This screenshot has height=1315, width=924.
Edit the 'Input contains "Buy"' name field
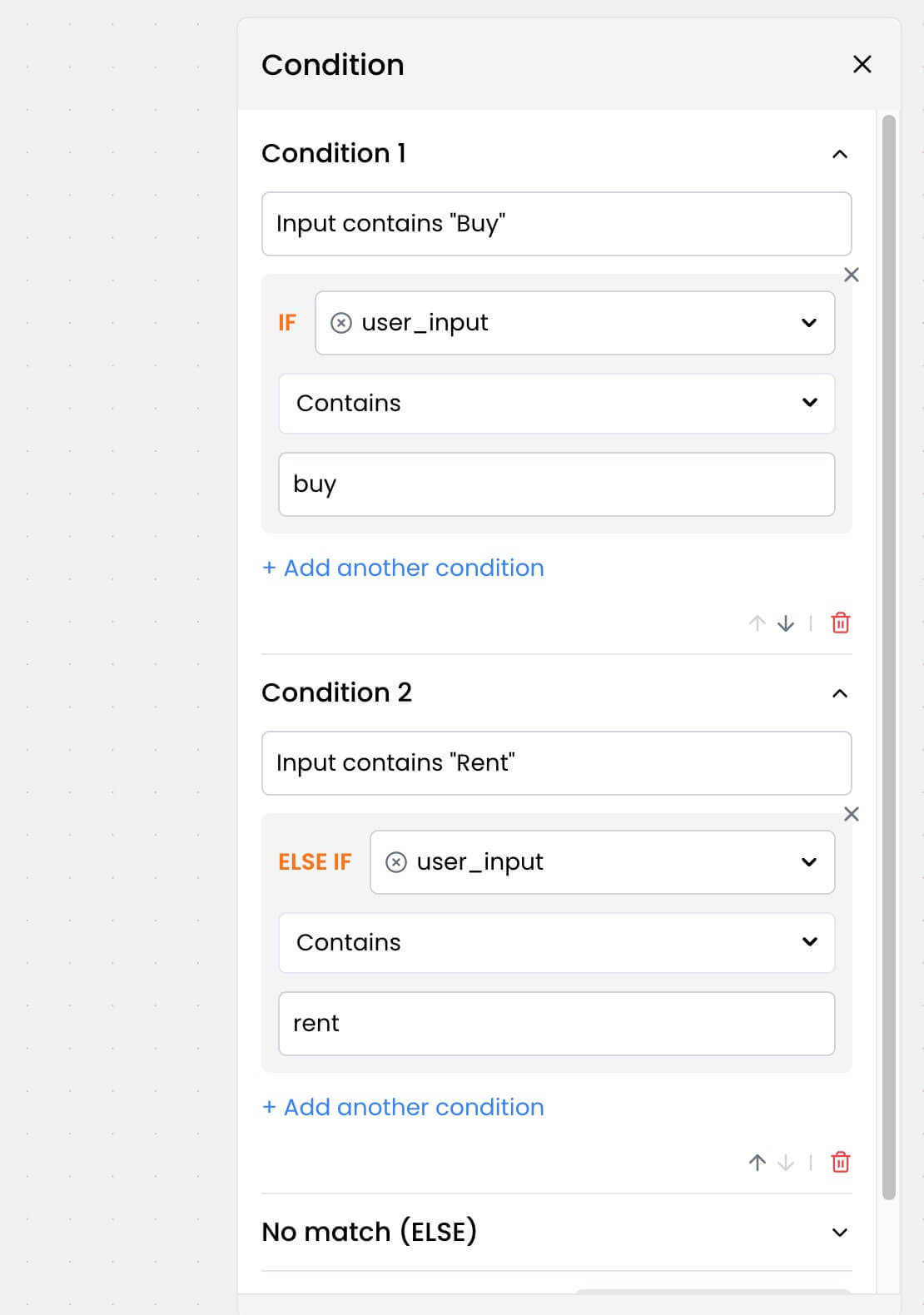pyautogui.click(x=556, y=224)
